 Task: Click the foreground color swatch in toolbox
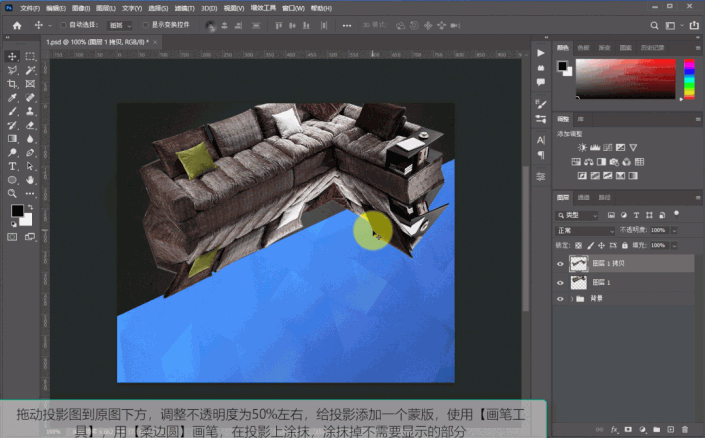17,210
